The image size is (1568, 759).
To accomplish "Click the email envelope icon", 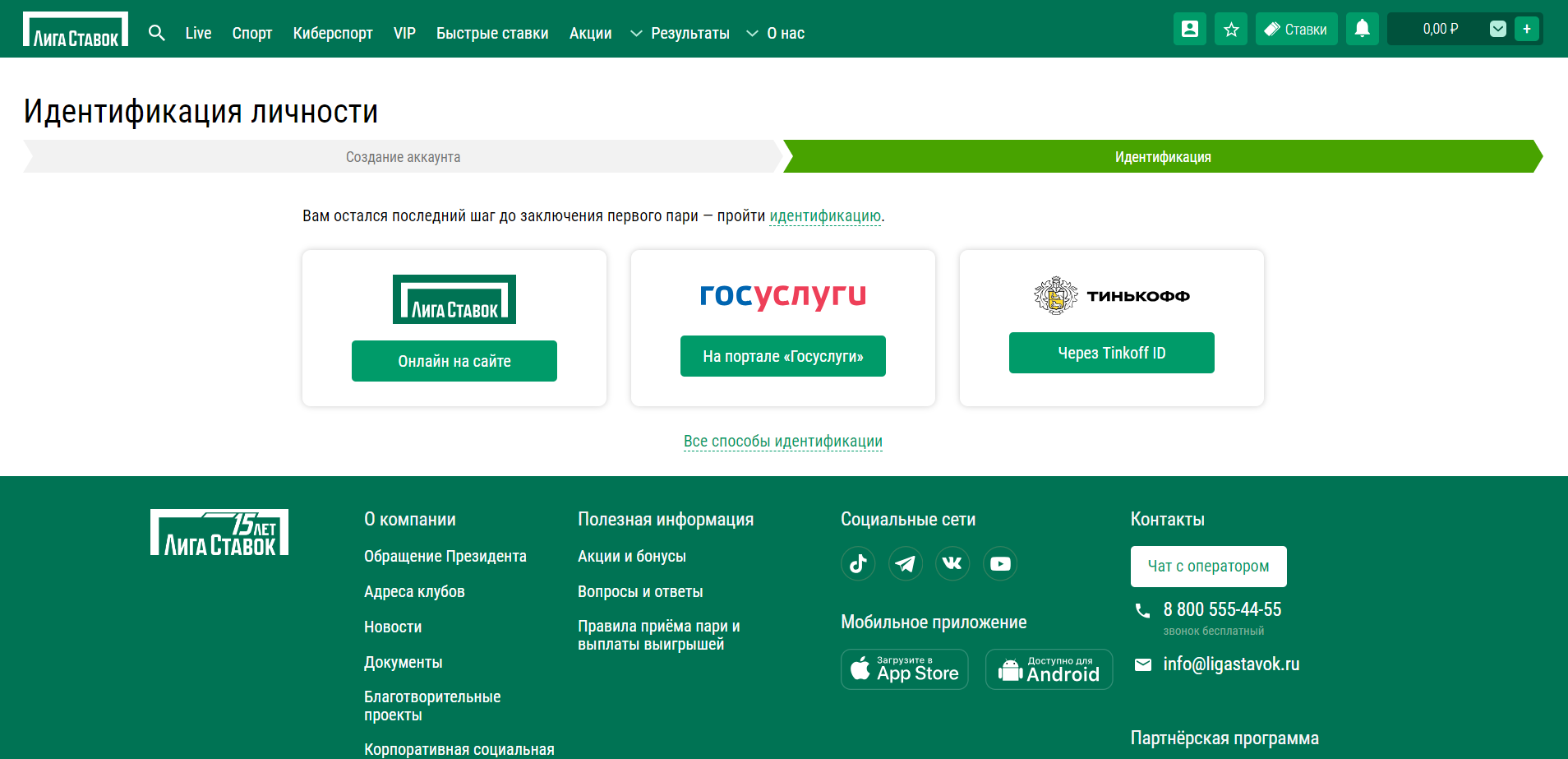I will [x=1143, y=664].
